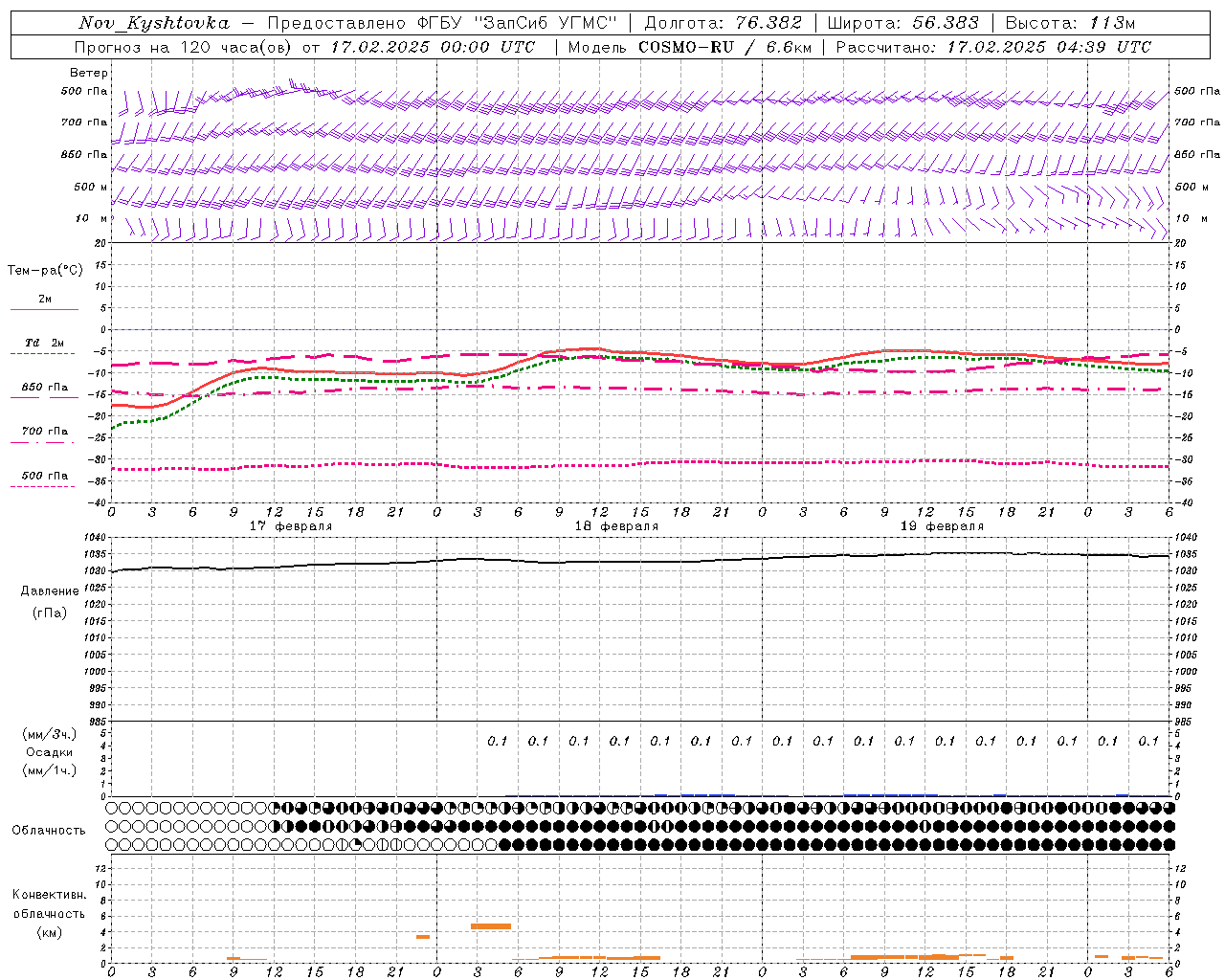Click the (мм/3ч.) precipitation unit label
1225x980 pixels.
click(x=50, y=734)
